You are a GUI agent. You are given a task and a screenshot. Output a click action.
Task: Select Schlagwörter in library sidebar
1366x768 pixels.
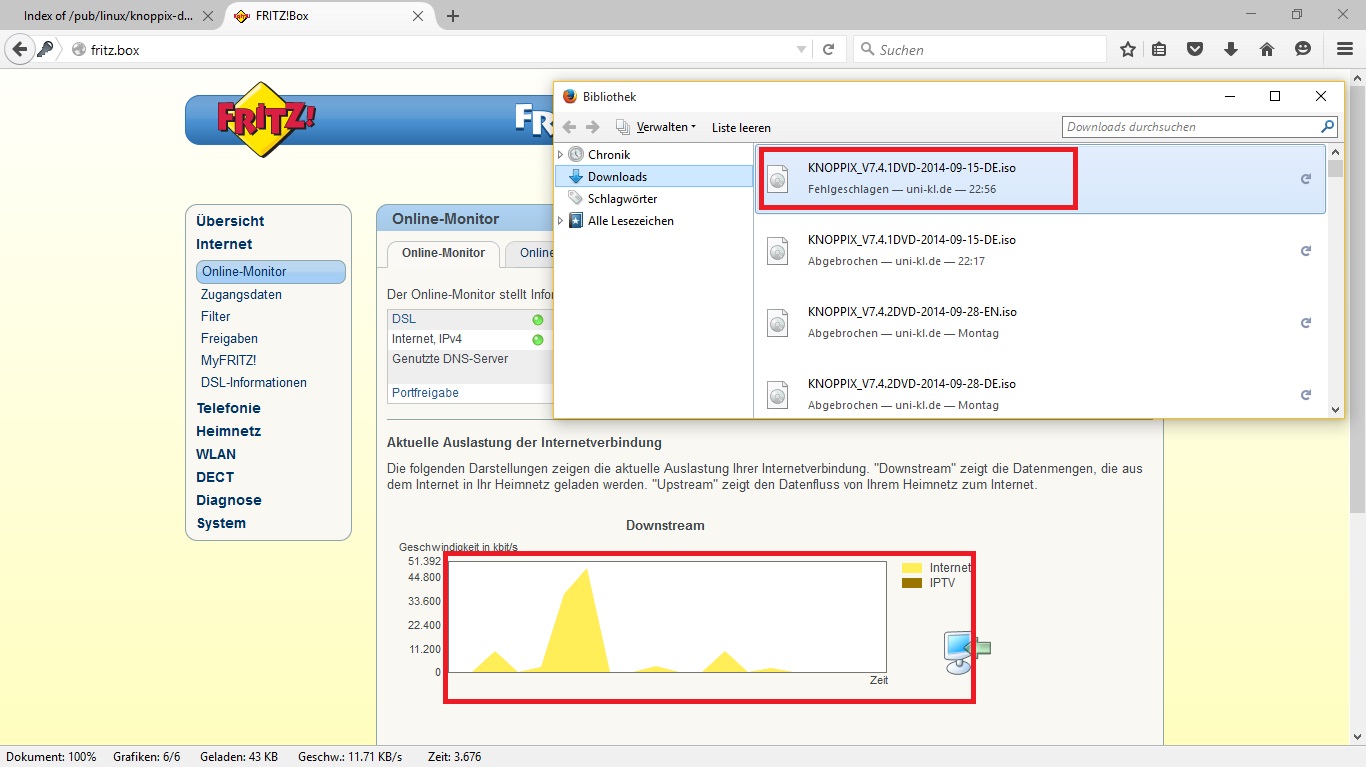(622, 199)
